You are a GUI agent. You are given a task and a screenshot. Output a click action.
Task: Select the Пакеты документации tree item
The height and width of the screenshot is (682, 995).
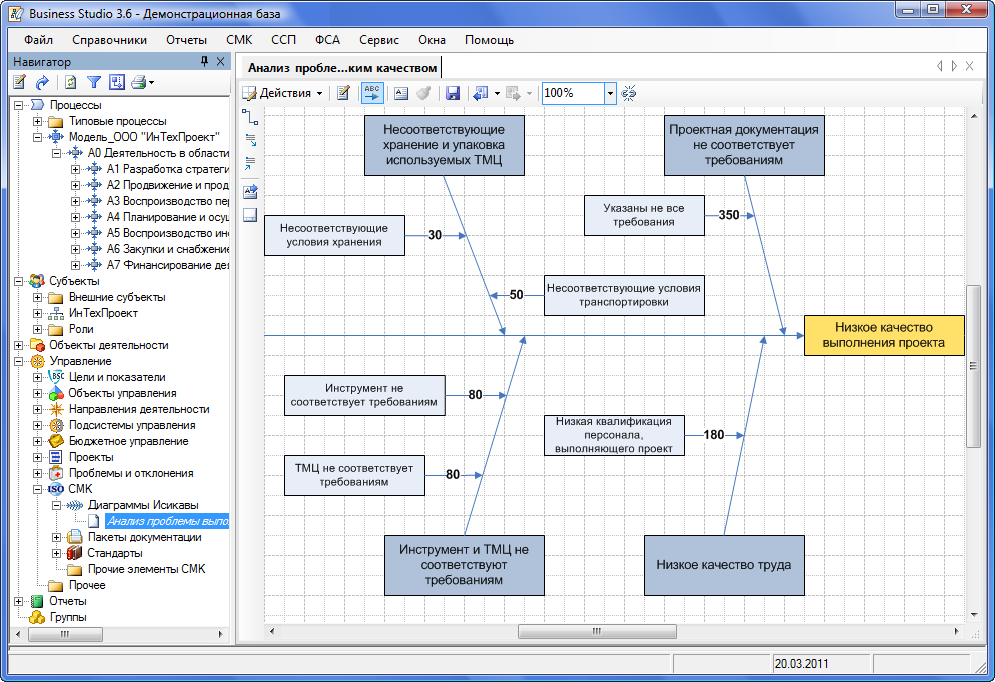tap(144, 537)
